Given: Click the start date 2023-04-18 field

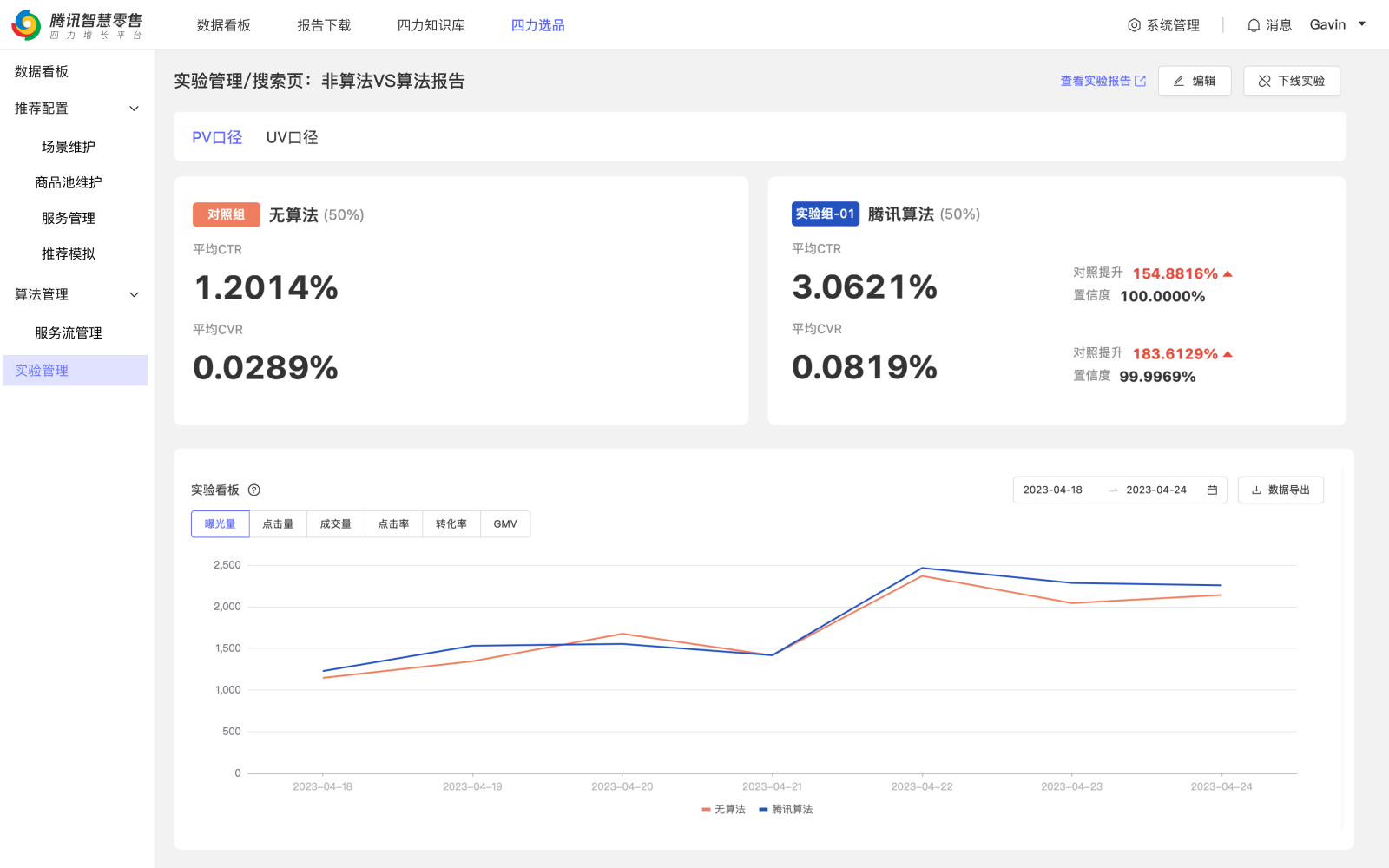Looking at the screenshot, I should (x=1053, y=490).
